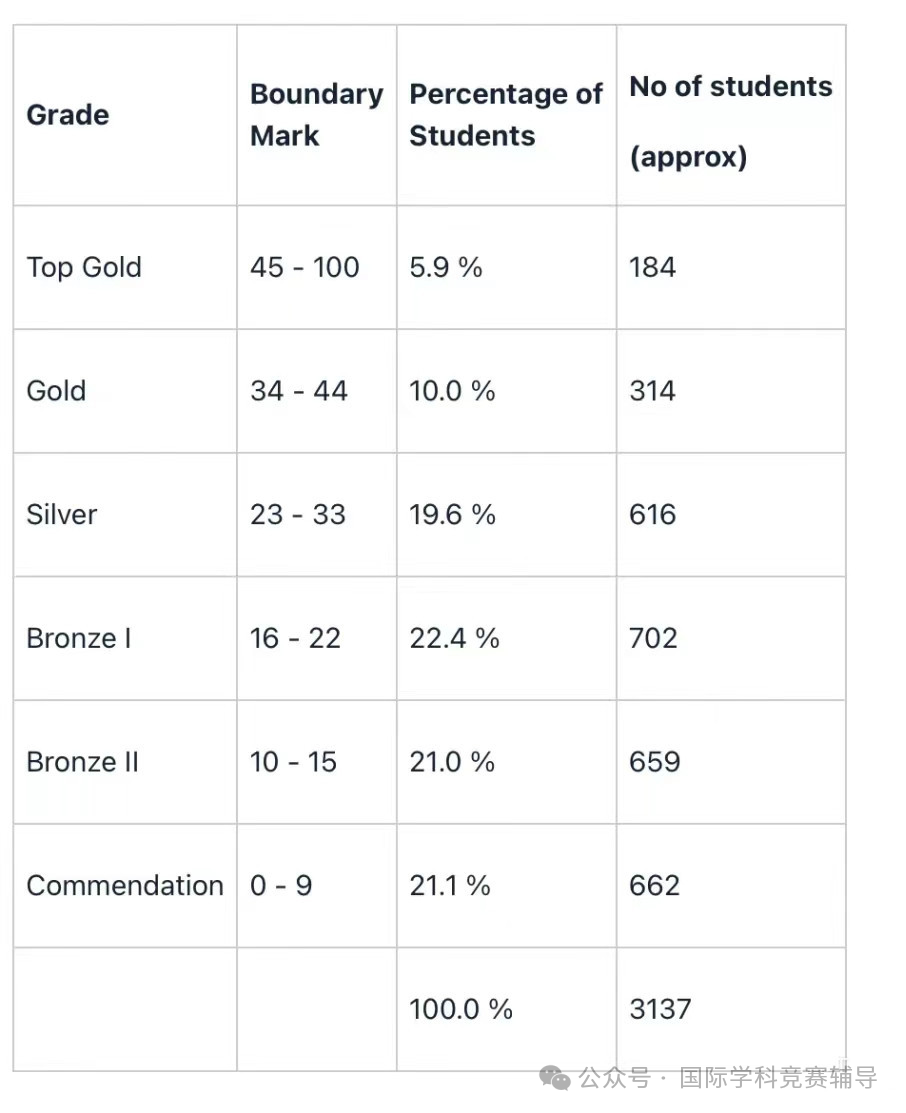Click the Percentage of Students header
The width and height of the screenshot is (906, 1113).
(x=506, y=115)
